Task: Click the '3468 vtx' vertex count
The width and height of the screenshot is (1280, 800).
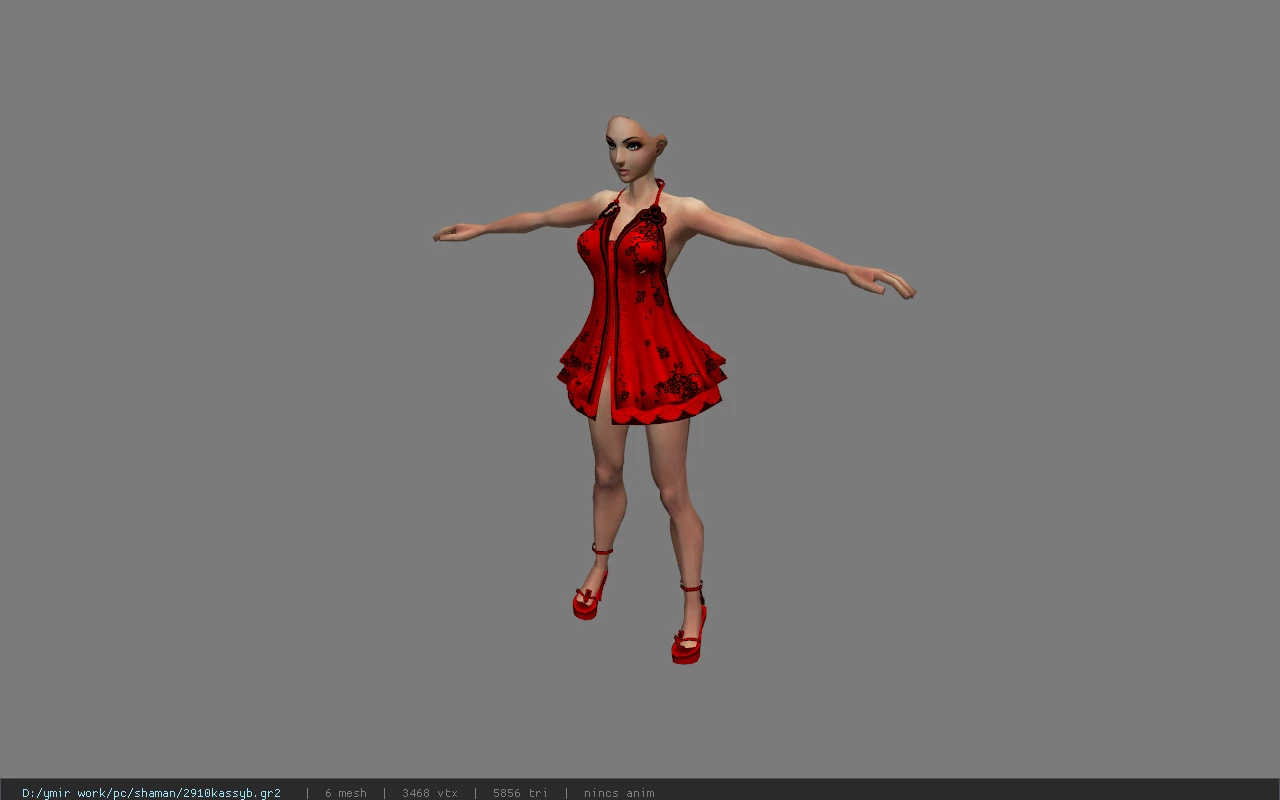Action: tap(430, 793)
